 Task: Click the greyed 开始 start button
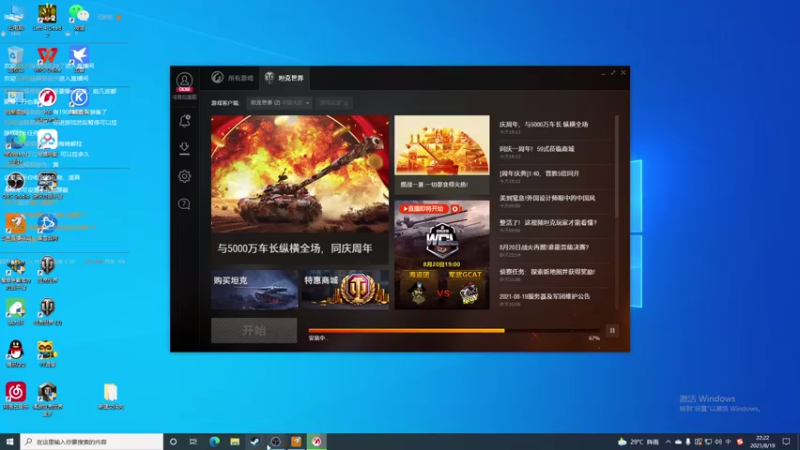pyautogui.click(x=254, y=330)
